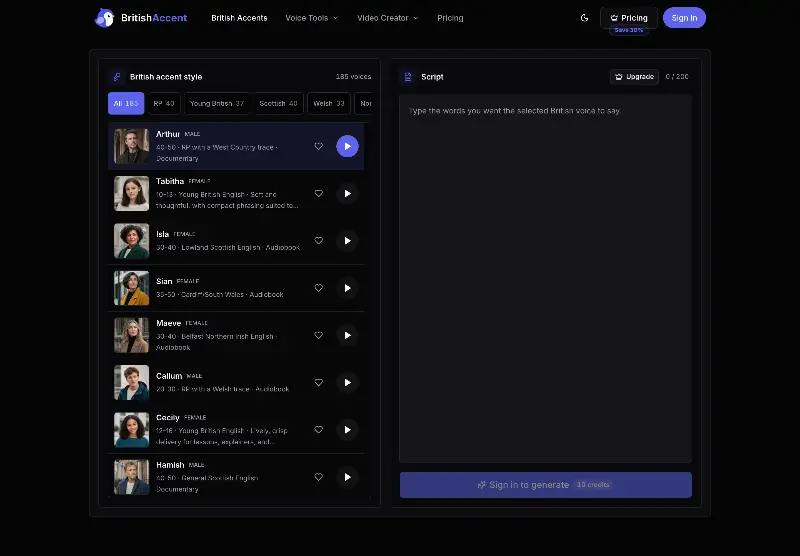This screenshot has width=800, height=556.
Task: Select Cecily's portrait thumbnail
Action: [132, 430]
